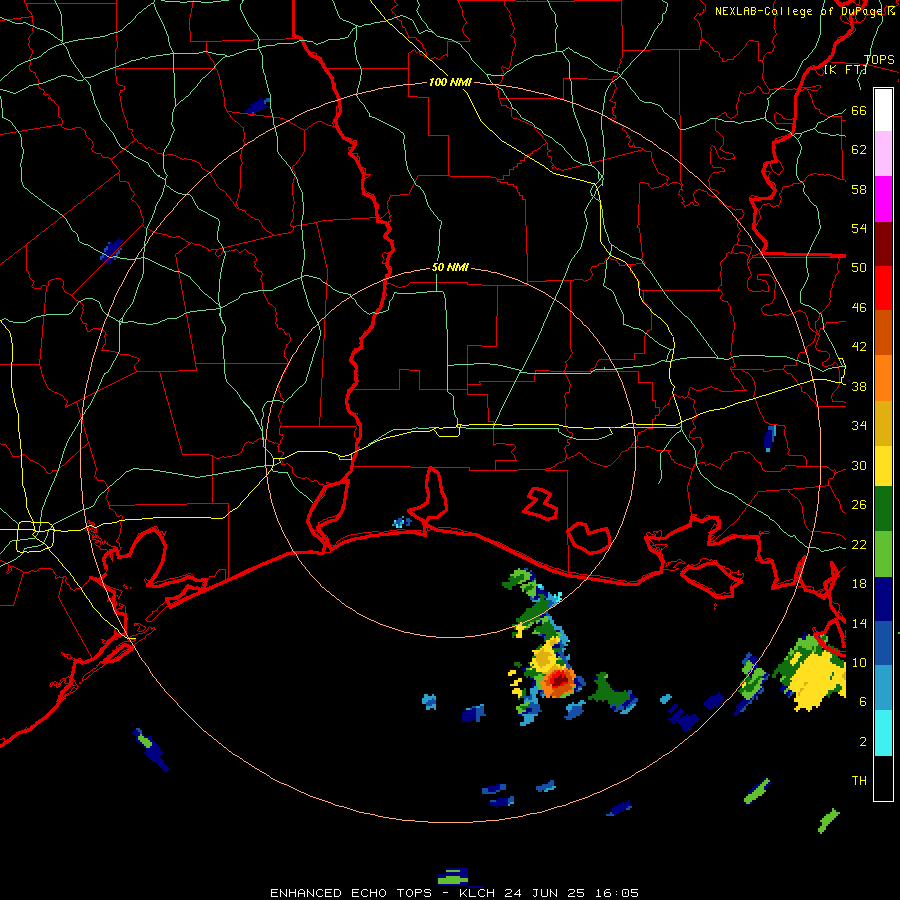Viewport: 900px width, 900px height.
Task: Click the (K FT) units label
Action: 845,70
